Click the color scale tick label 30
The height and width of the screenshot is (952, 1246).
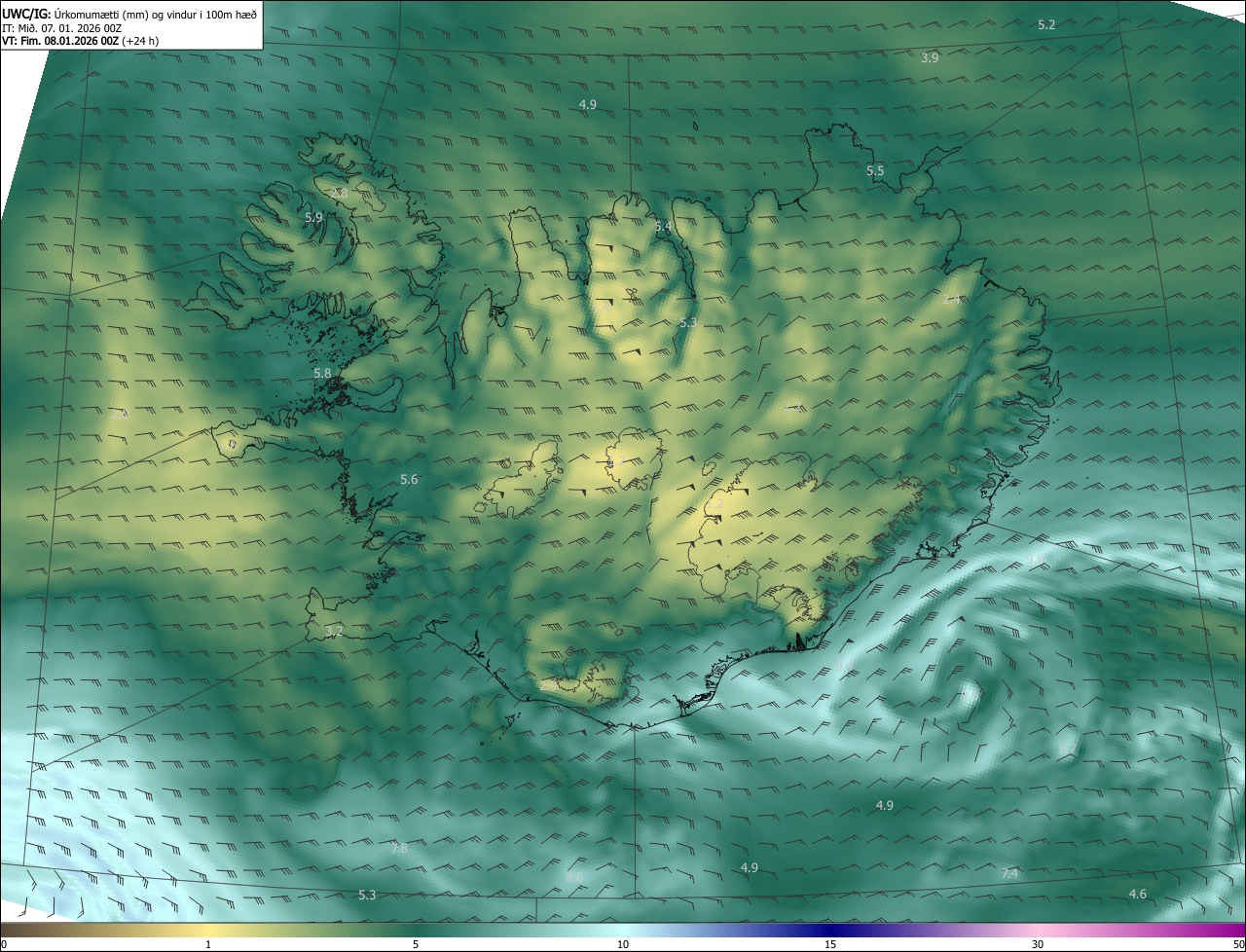(x=1038, y=945)
